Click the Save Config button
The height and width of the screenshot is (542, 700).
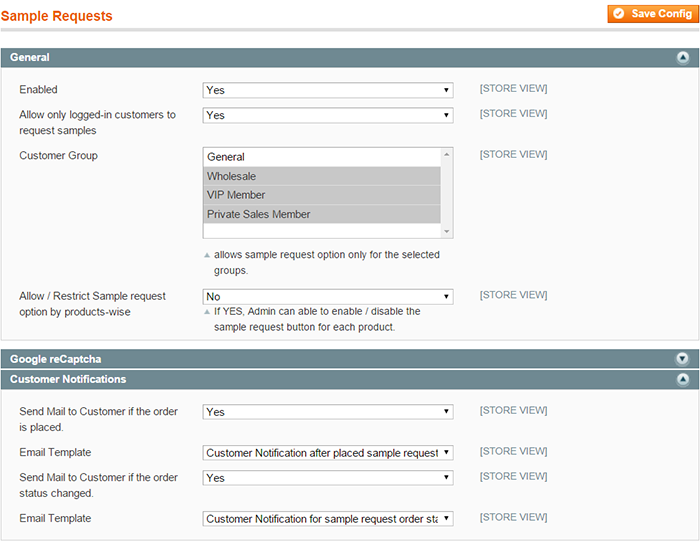[x=653, y=14]
